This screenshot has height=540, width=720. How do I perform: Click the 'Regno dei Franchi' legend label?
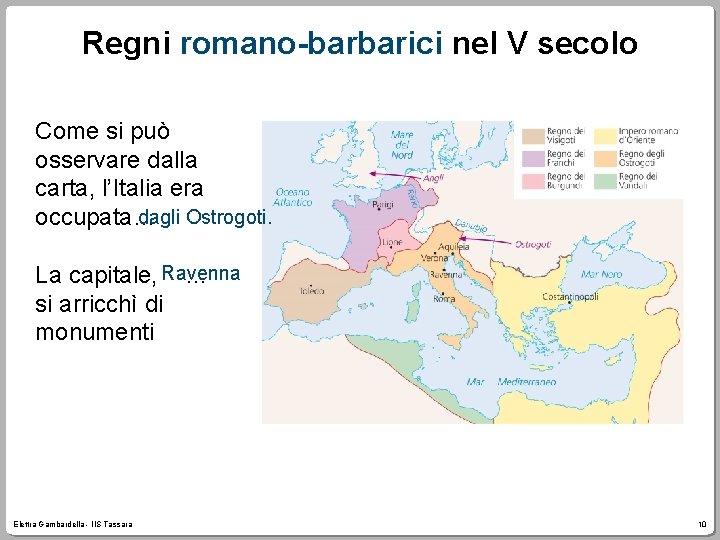[x=566, y=158]
